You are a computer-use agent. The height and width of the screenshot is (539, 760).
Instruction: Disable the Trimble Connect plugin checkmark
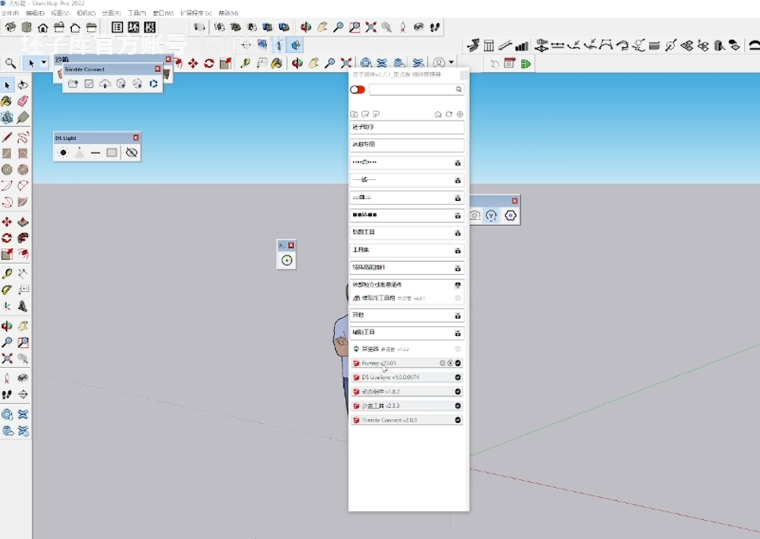pos(457,420)
